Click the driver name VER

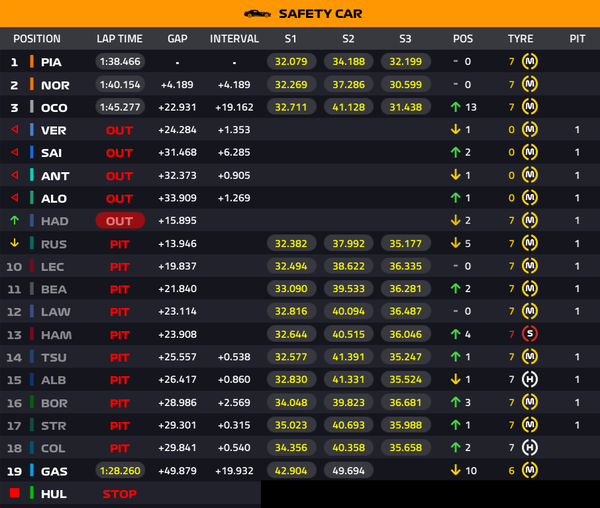point(54,130)
